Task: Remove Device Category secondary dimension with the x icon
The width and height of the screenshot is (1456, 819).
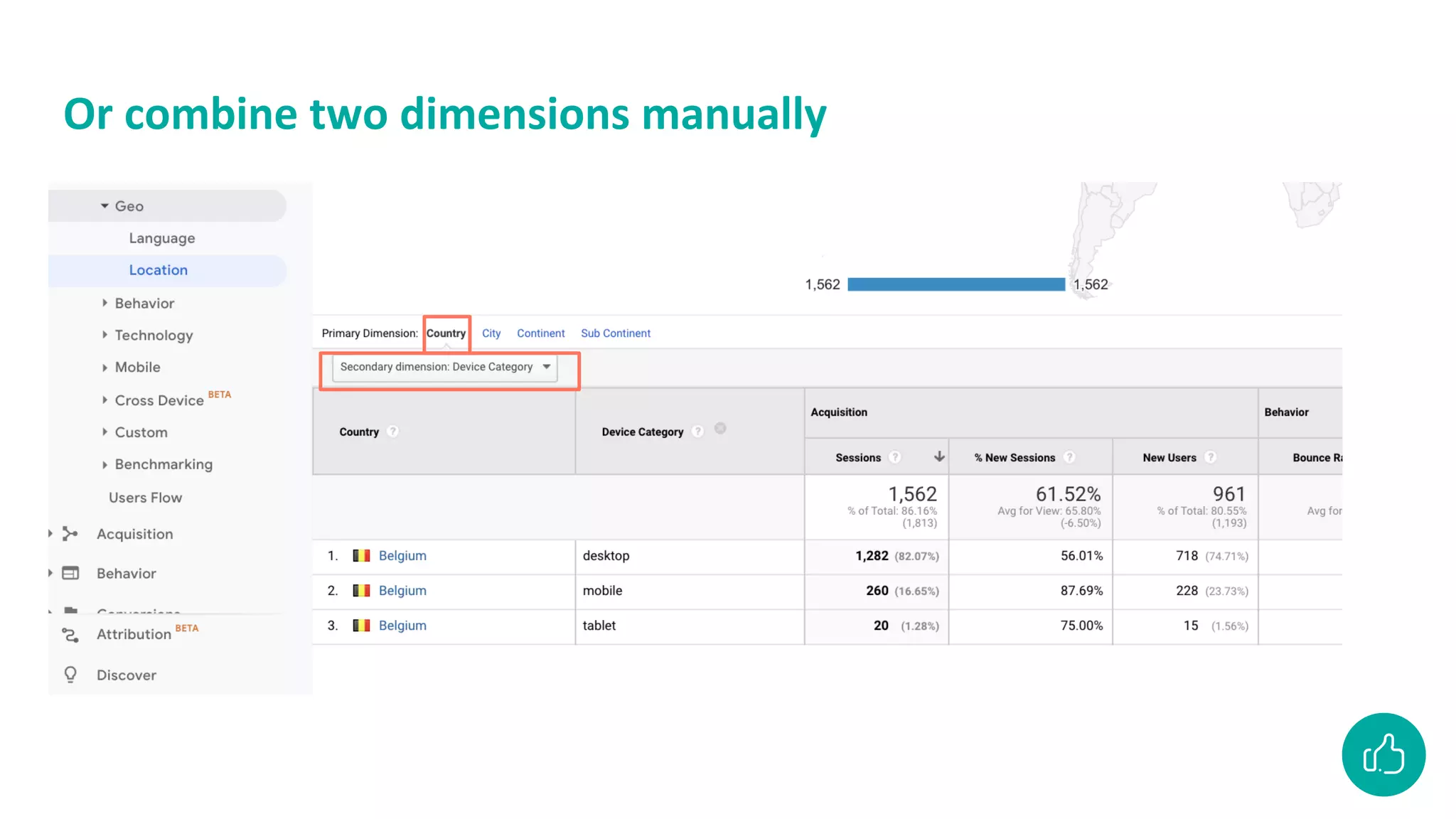Action: click(x=720, y=428)
